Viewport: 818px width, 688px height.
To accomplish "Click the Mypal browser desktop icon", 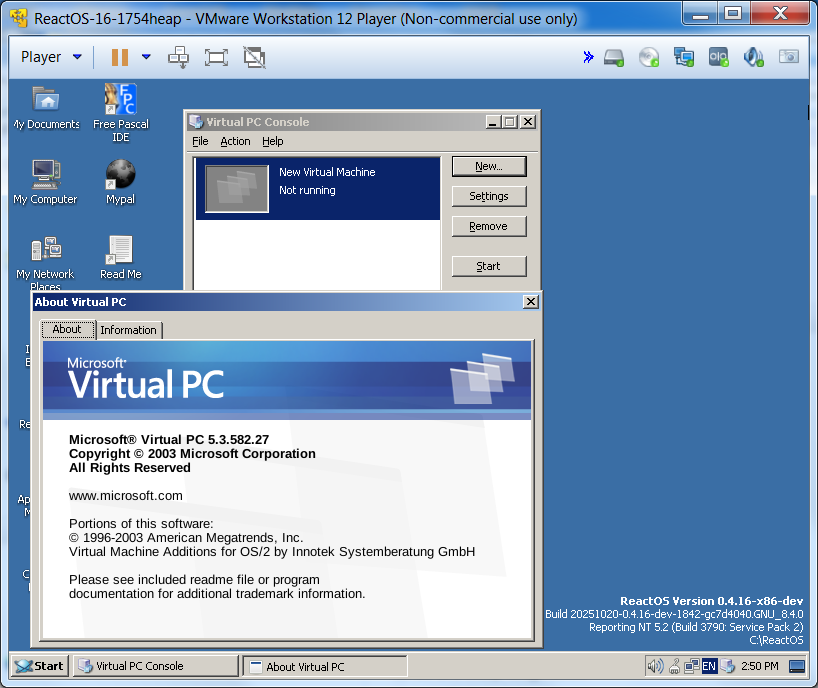I will click(x=120, y=176).
